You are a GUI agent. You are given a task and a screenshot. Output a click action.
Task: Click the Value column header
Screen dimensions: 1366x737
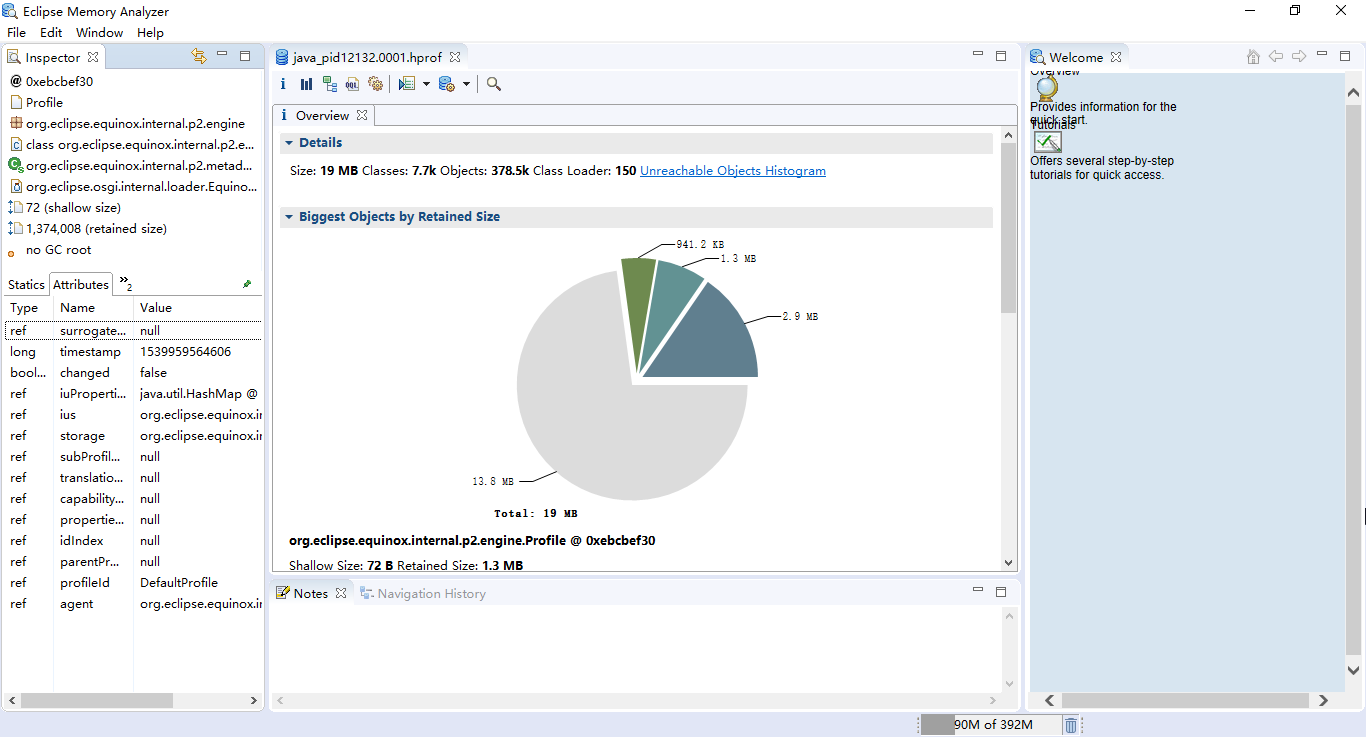pyautogui.click(x=198, y=308)
